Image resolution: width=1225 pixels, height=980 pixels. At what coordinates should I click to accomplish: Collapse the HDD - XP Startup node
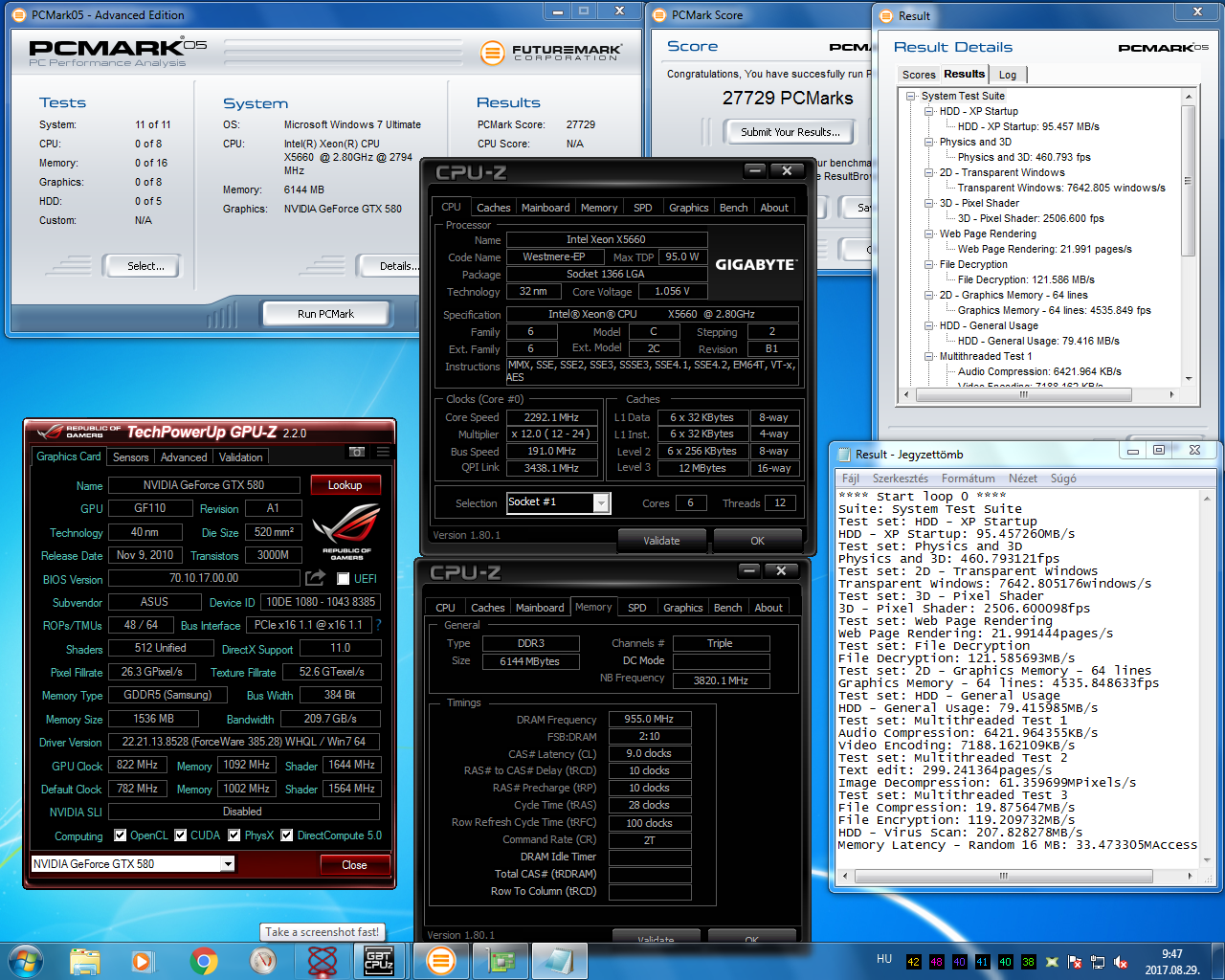(x=928, y=111)
